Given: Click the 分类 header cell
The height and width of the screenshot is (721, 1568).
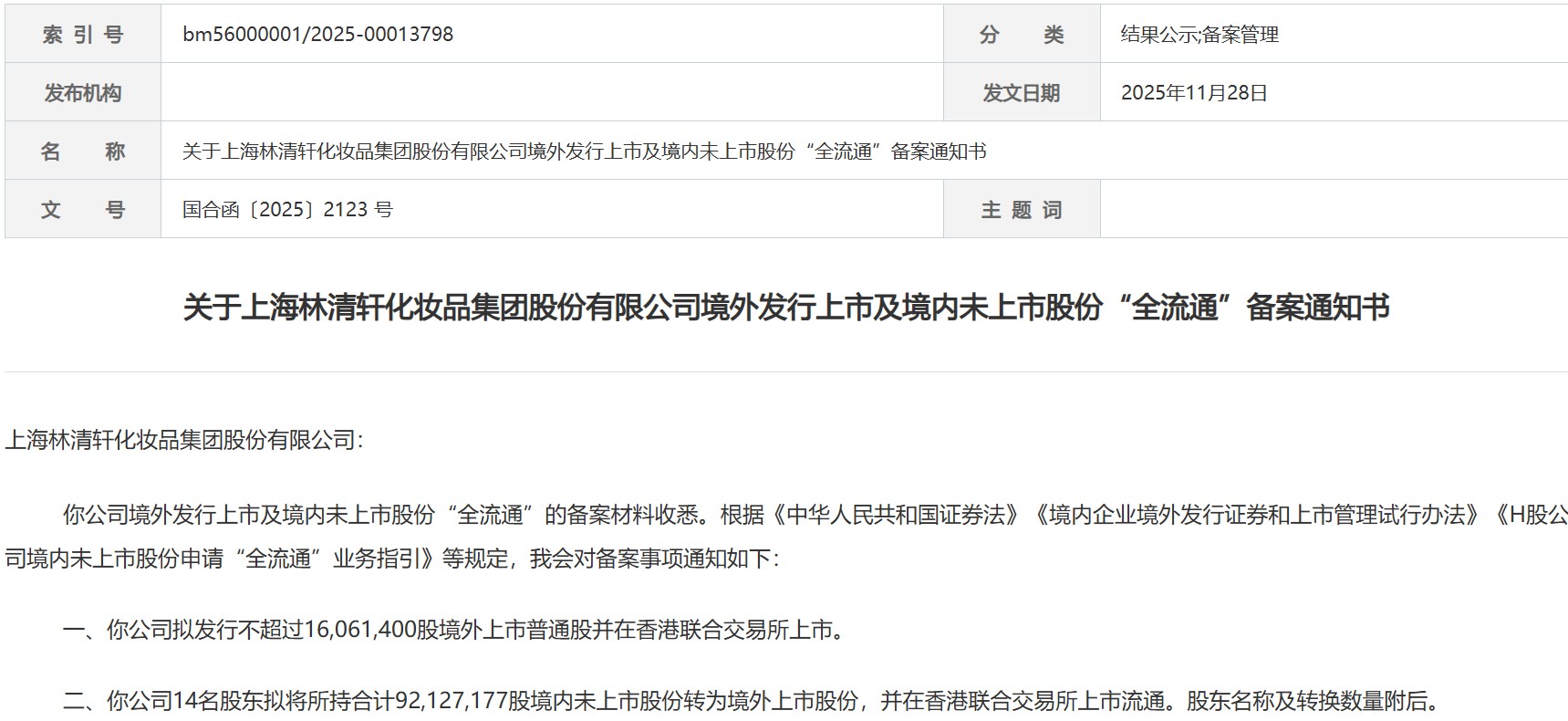Looking at the screenshot, I should point(1022,34).
